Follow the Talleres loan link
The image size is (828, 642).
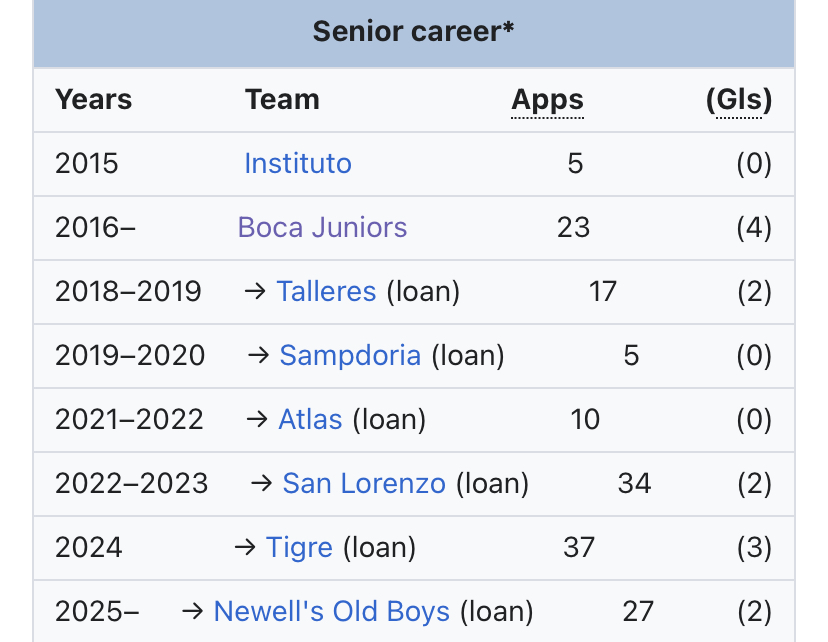click(326, 291)
